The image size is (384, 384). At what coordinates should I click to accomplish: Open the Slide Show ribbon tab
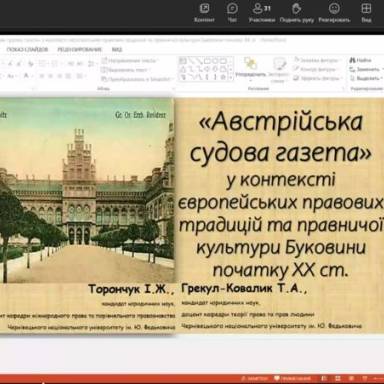click(x=27, y=49)
